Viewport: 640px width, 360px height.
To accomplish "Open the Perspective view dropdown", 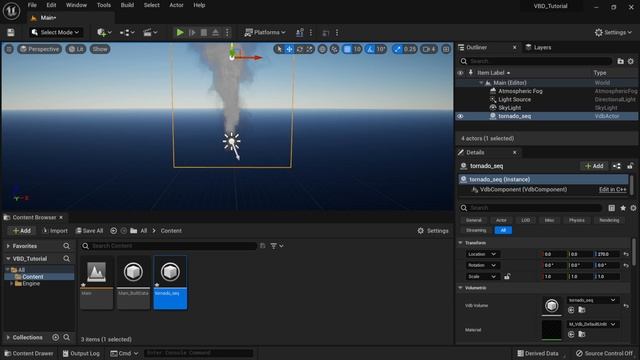I will pos(40,49).
